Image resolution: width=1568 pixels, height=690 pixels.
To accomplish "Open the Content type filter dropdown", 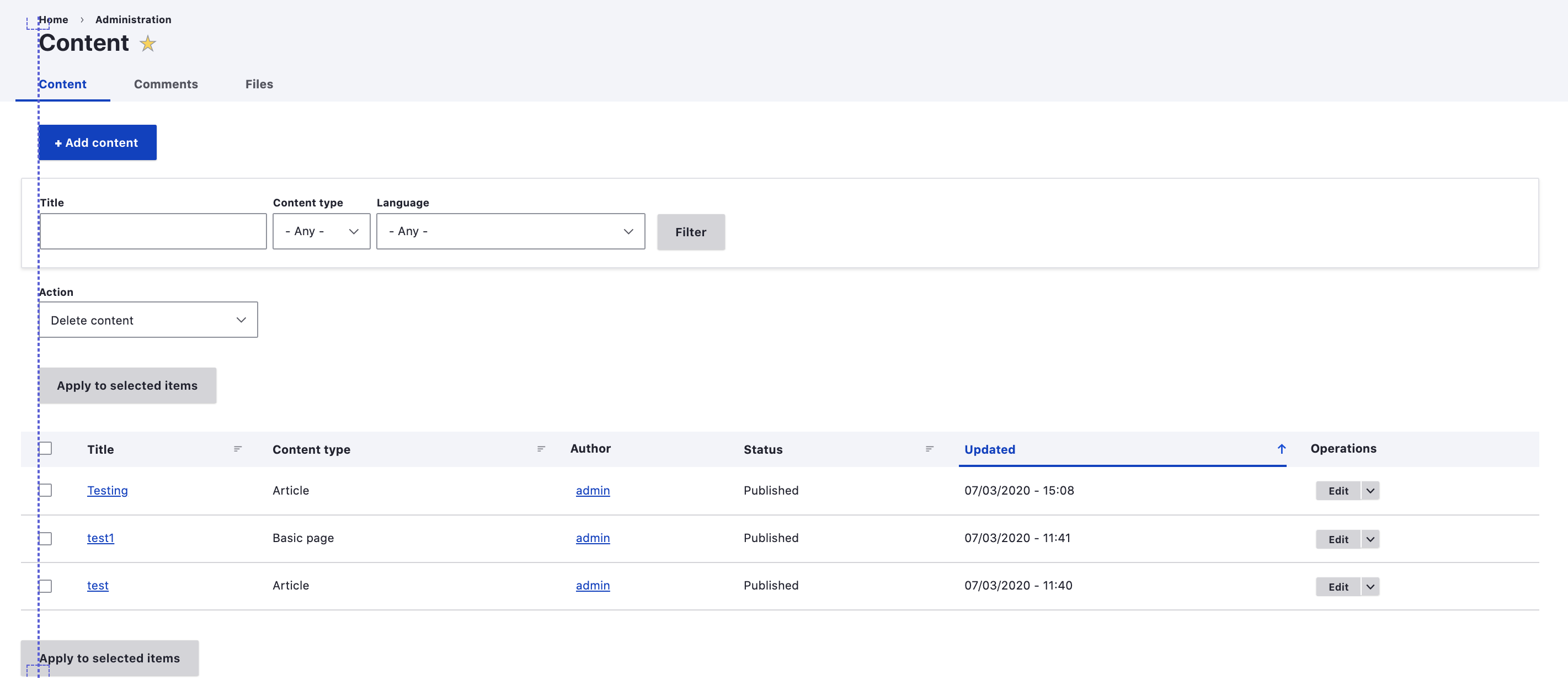I will 321,231.
